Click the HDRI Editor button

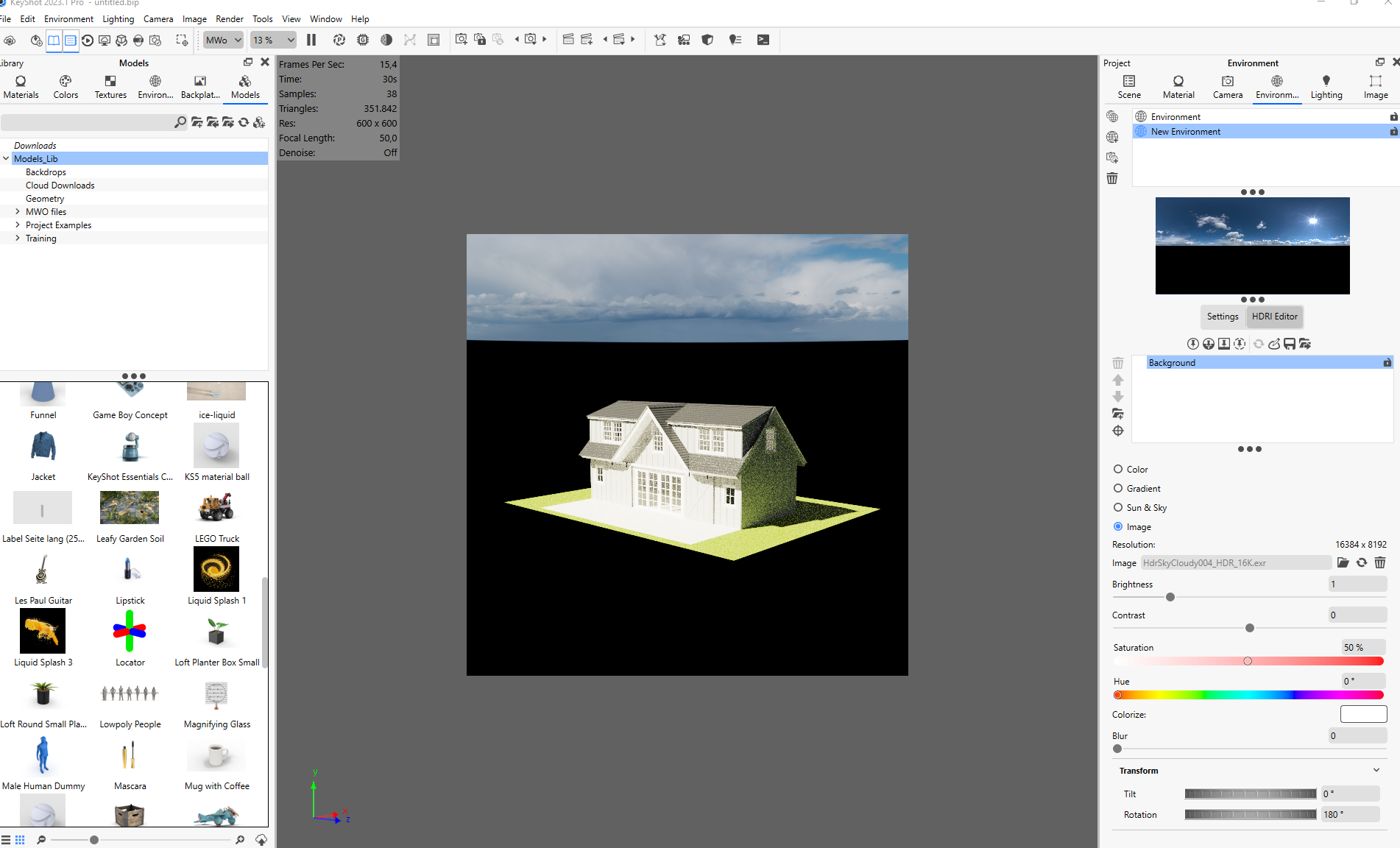tap(1275, 317)
